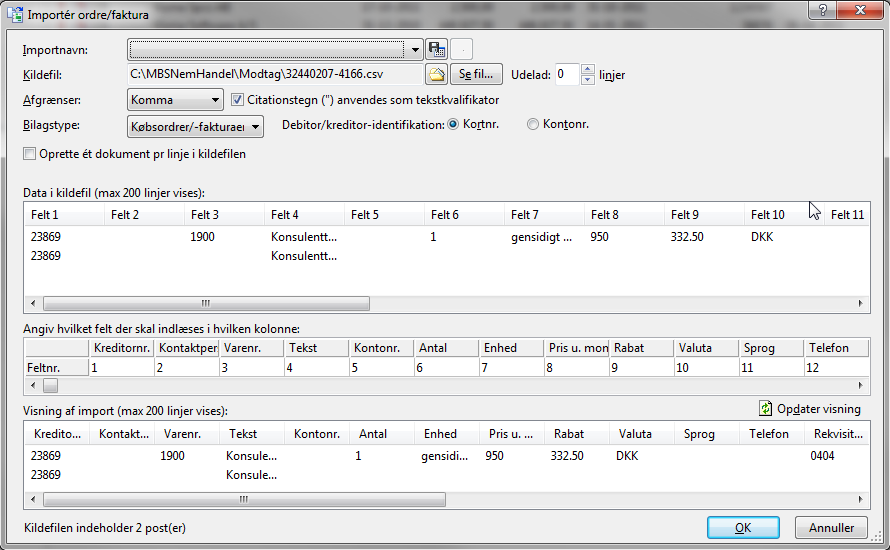Screen dimensions: 890x550
Task: Click the Telefon mapping cell with 12
Action: (x=837, y=368)
